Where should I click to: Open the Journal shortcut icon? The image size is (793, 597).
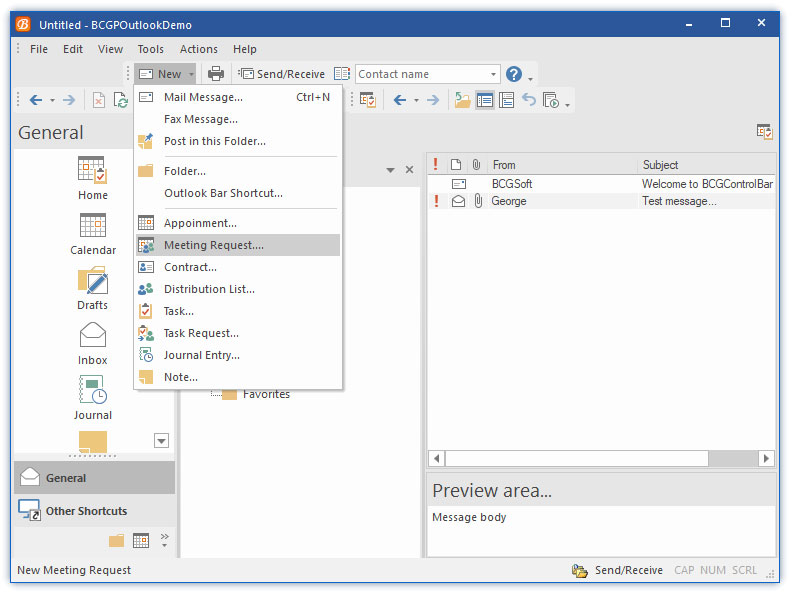point(93,391)
